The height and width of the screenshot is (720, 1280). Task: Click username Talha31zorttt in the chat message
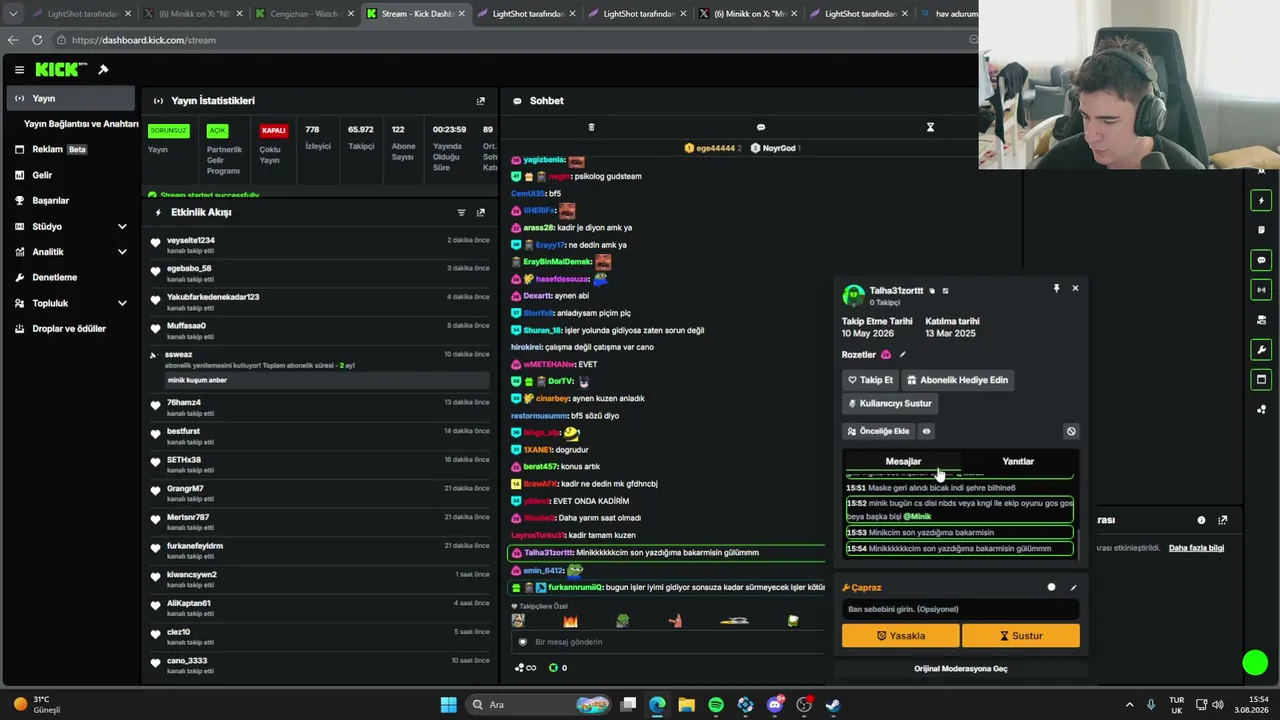coord(549,553)
